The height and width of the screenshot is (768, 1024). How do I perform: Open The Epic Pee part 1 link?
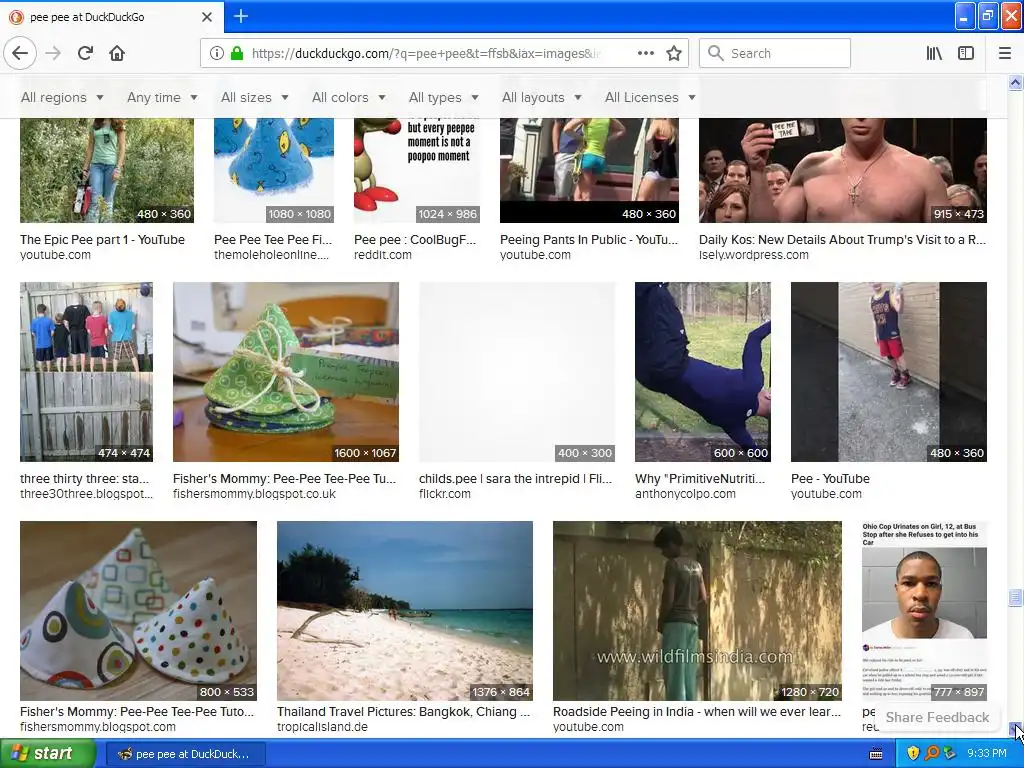click(x=103, y=240)
